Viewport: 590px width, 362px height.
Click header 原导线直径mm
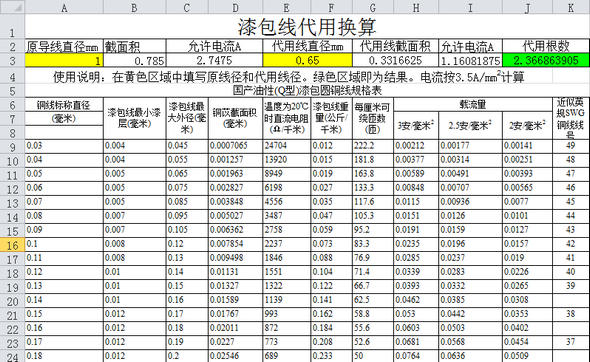coord(63,47)
